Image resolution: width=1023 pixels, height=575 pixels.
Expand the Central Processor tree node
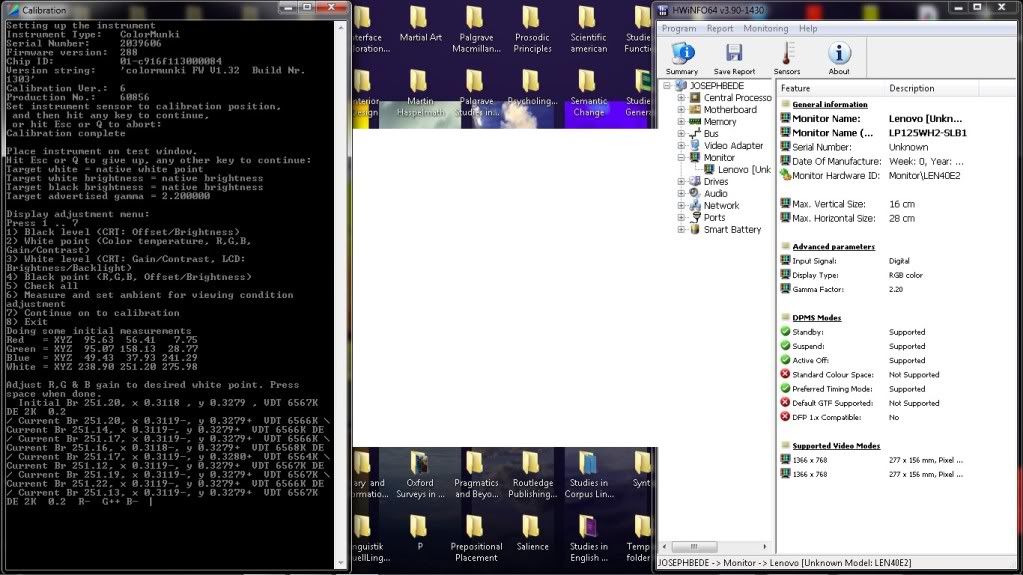coord(681,98)
